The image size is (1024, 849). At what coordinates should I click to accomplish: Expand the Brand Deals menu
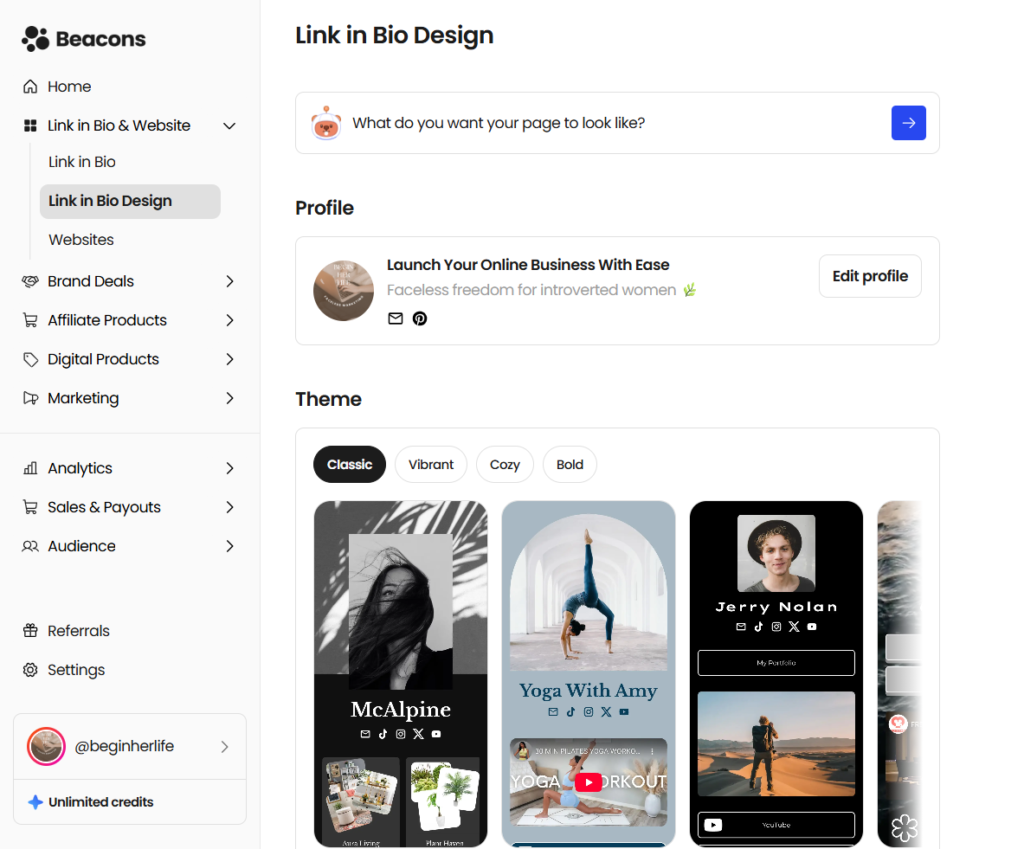point(229,282)
